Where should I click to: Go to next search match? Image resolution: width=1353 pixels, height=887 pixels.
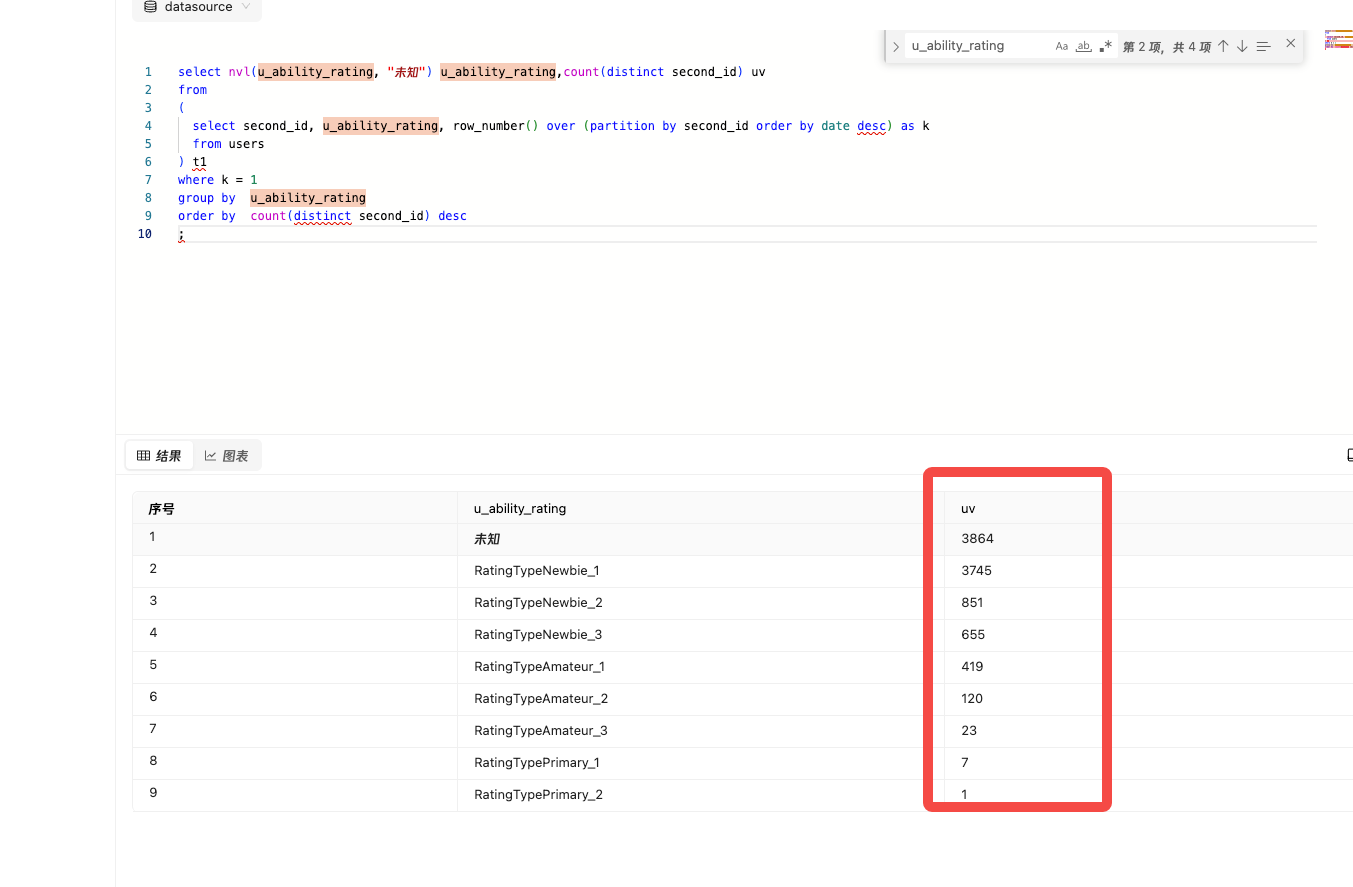(1242, 46)
